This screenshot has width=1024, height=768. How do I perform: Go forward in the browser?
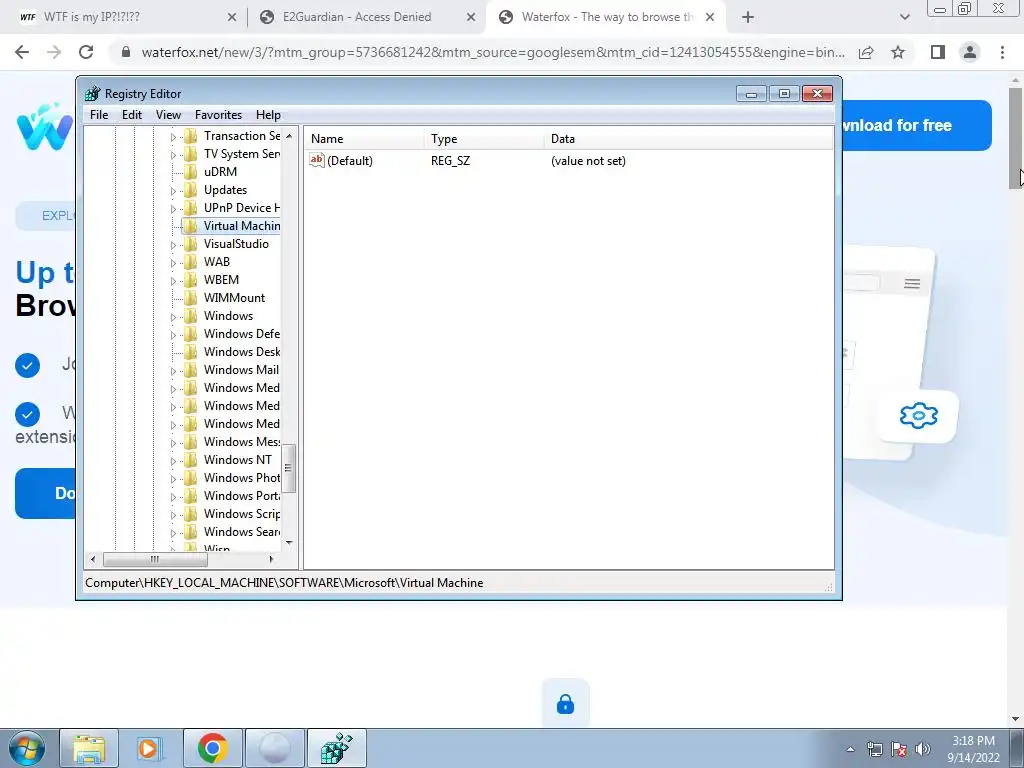pos(54,52)
